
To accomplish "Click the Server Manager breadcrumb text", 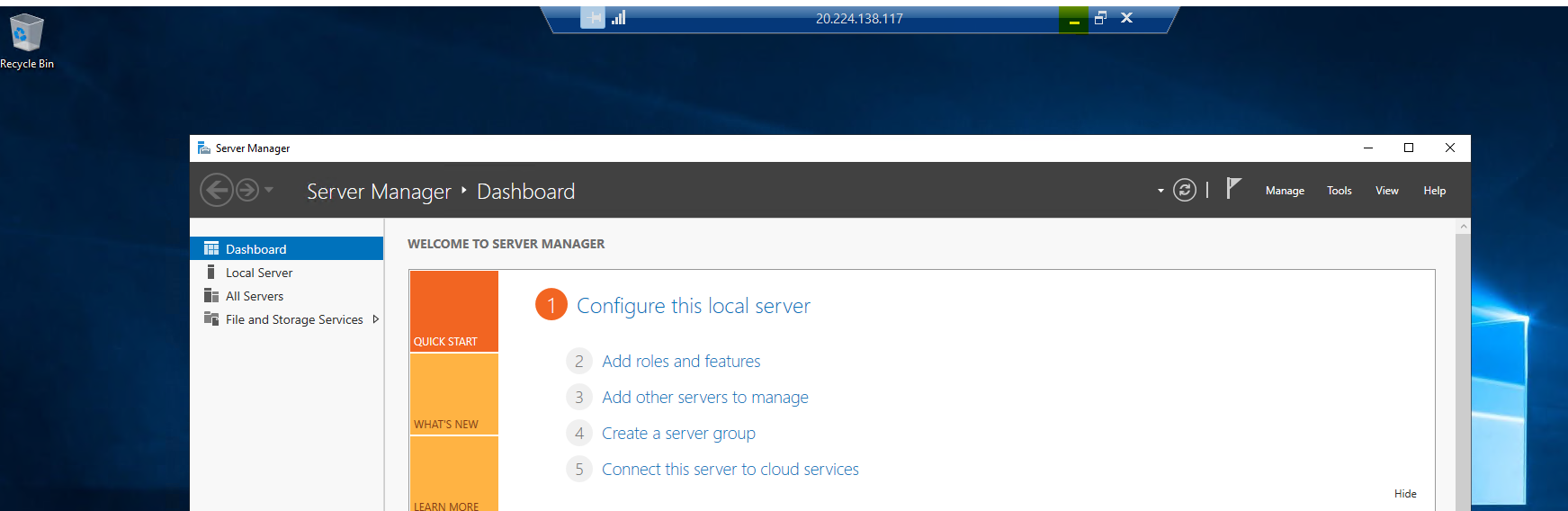I will pyautogui.click(x=379, y=192).
